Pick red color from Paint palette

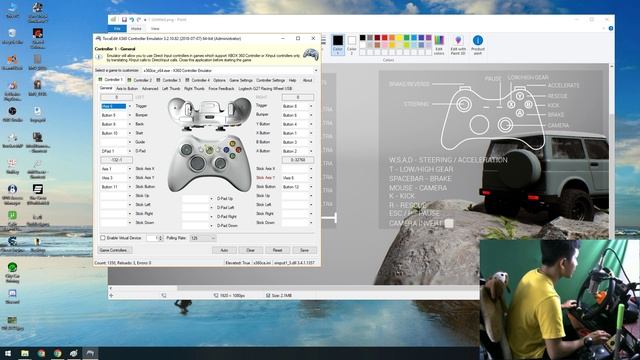[x=384, y=38]
